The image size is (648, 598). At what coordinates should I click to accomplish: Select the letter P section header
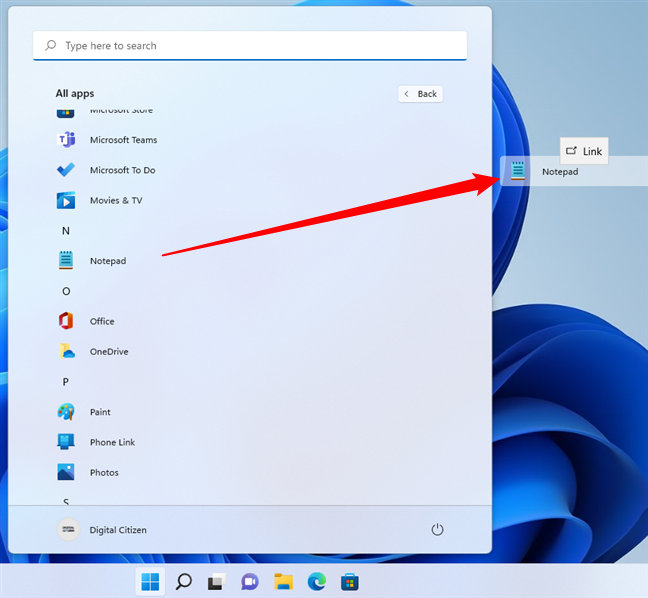(66, 382)
